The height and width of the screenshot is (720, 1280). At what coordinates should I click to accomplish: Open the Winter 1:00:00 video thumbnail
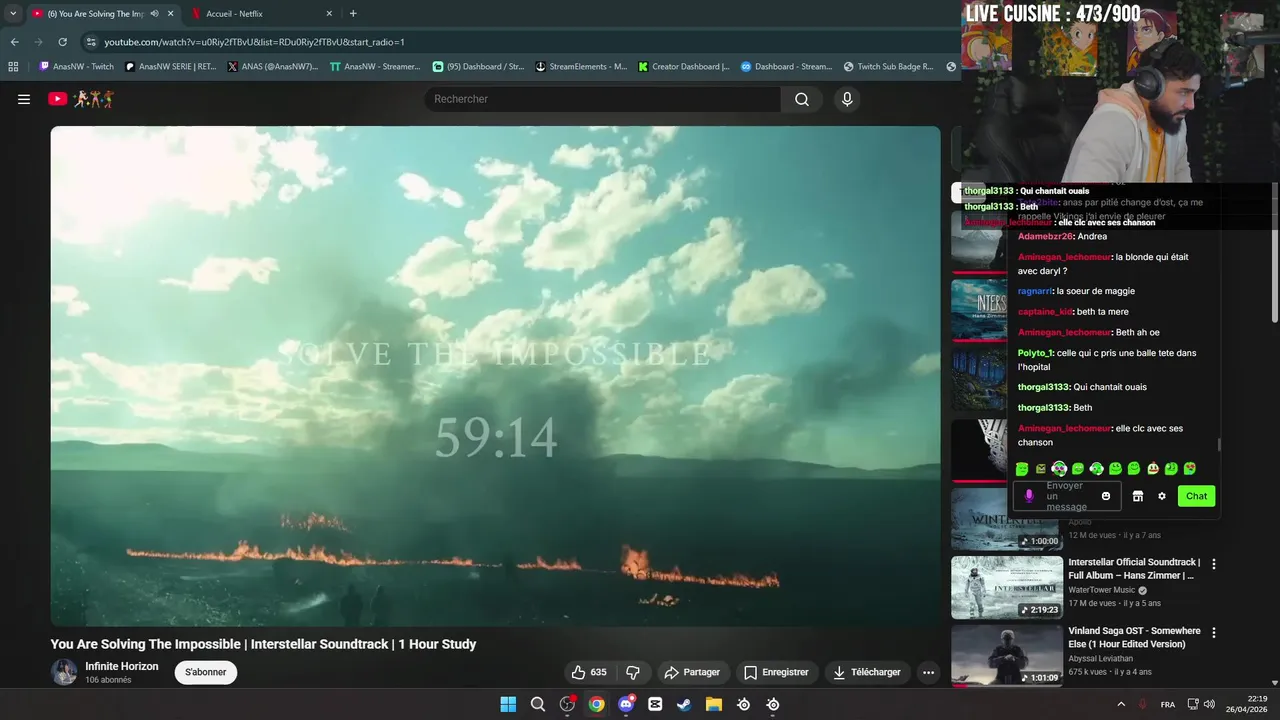[x=1007, y=519]
